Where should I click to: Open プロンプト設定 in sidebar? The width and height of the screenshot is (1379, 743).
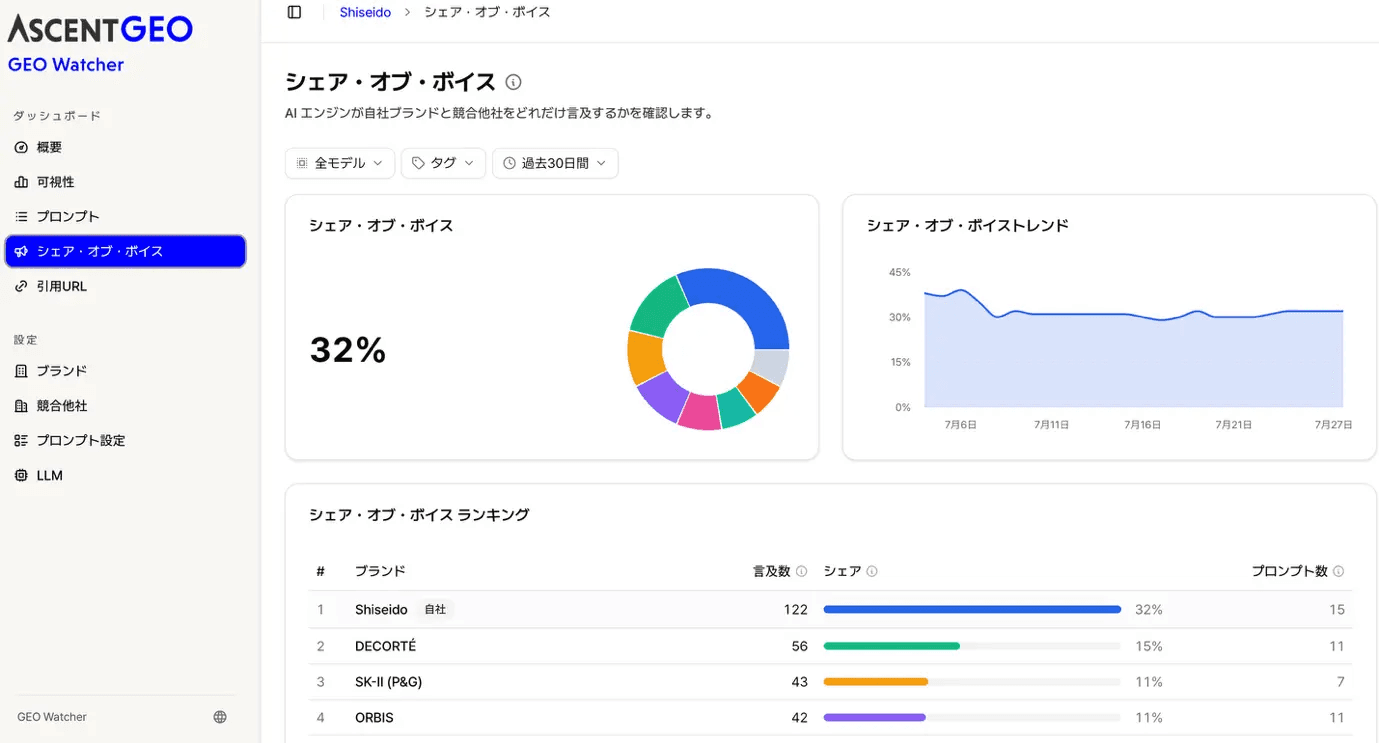click(x=125, y=440)
